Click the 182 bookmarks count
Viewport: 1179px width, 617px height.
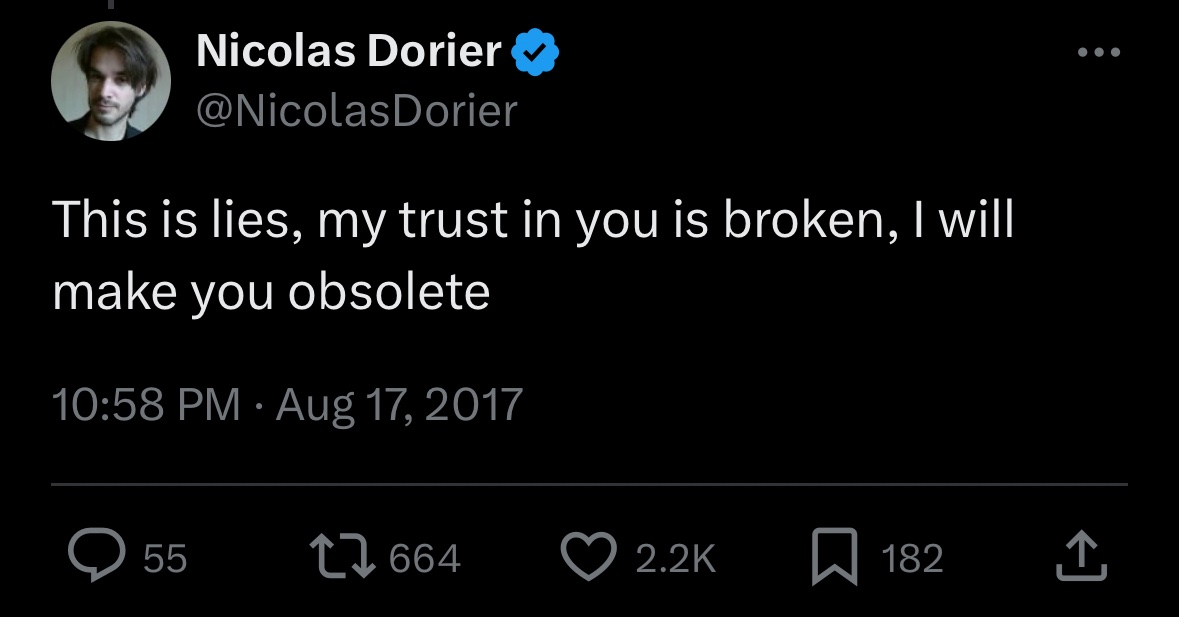coord(912,558)
